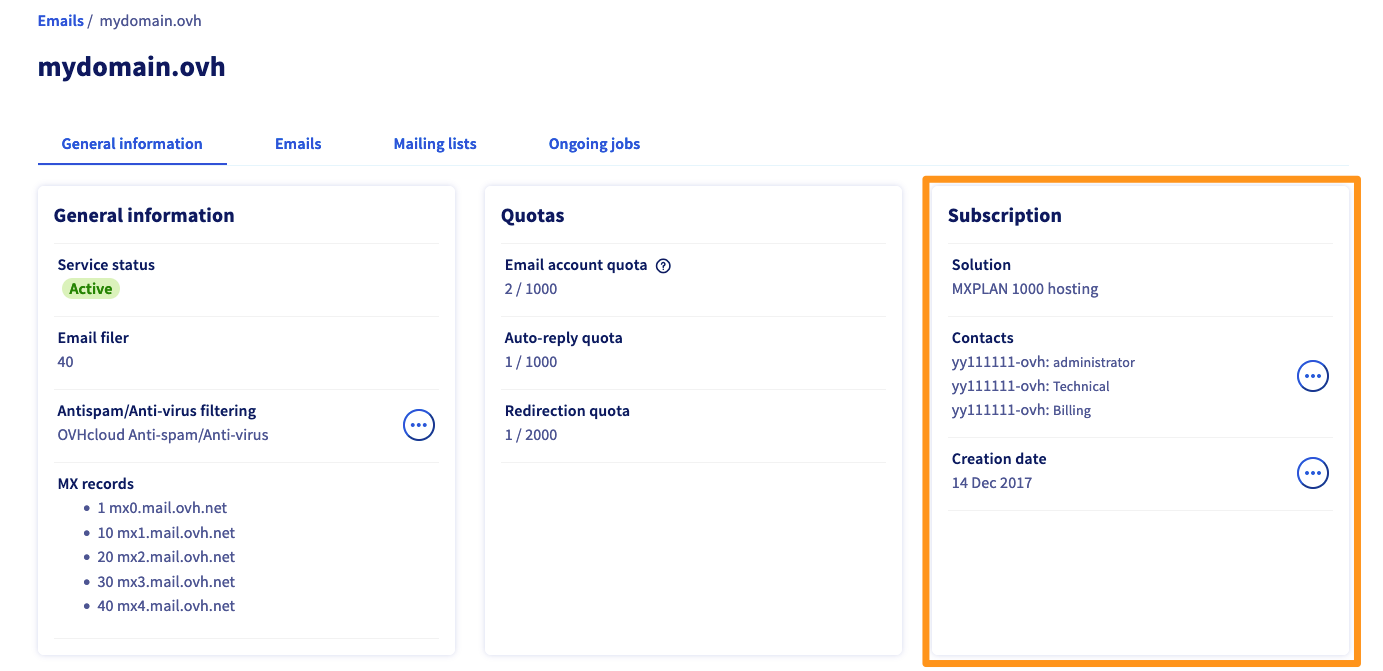Click the Active service status badge
This screenshot has height=671, width=1383.
tap(91, 289)
